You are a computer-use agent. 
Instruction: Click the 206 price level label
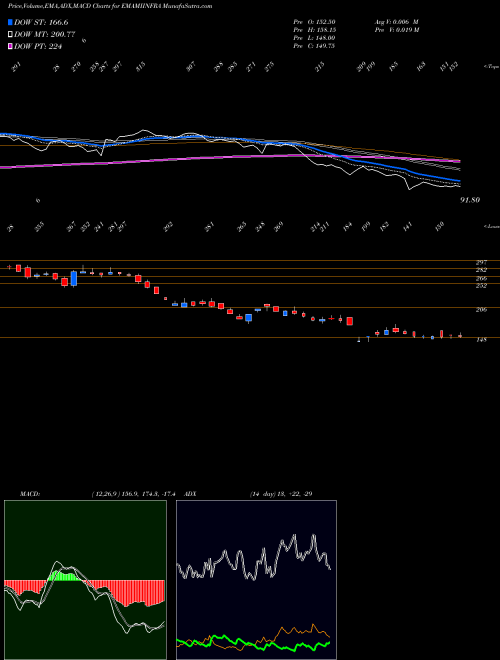point(481,310)
